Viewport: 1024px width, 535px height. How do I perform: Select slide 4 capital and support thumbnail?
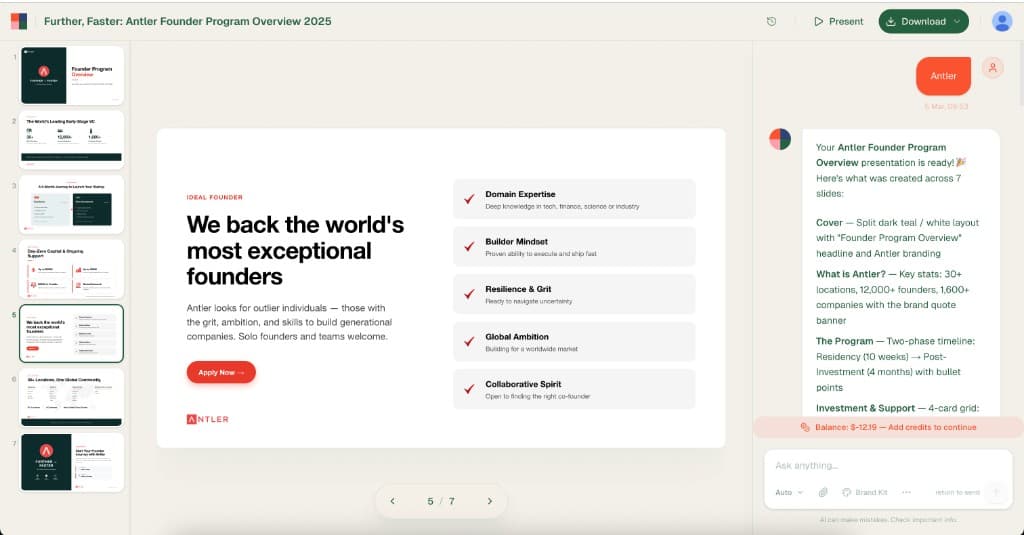72,269
